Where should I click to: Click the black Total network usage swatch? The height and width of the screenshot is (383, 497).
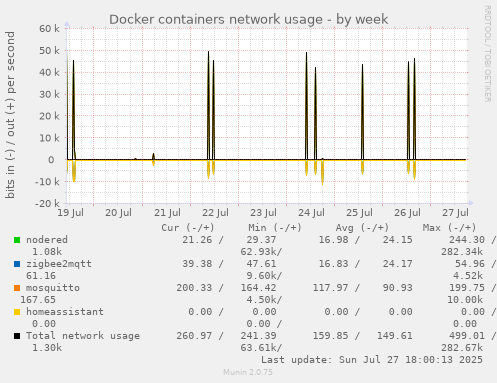point(17,336)
